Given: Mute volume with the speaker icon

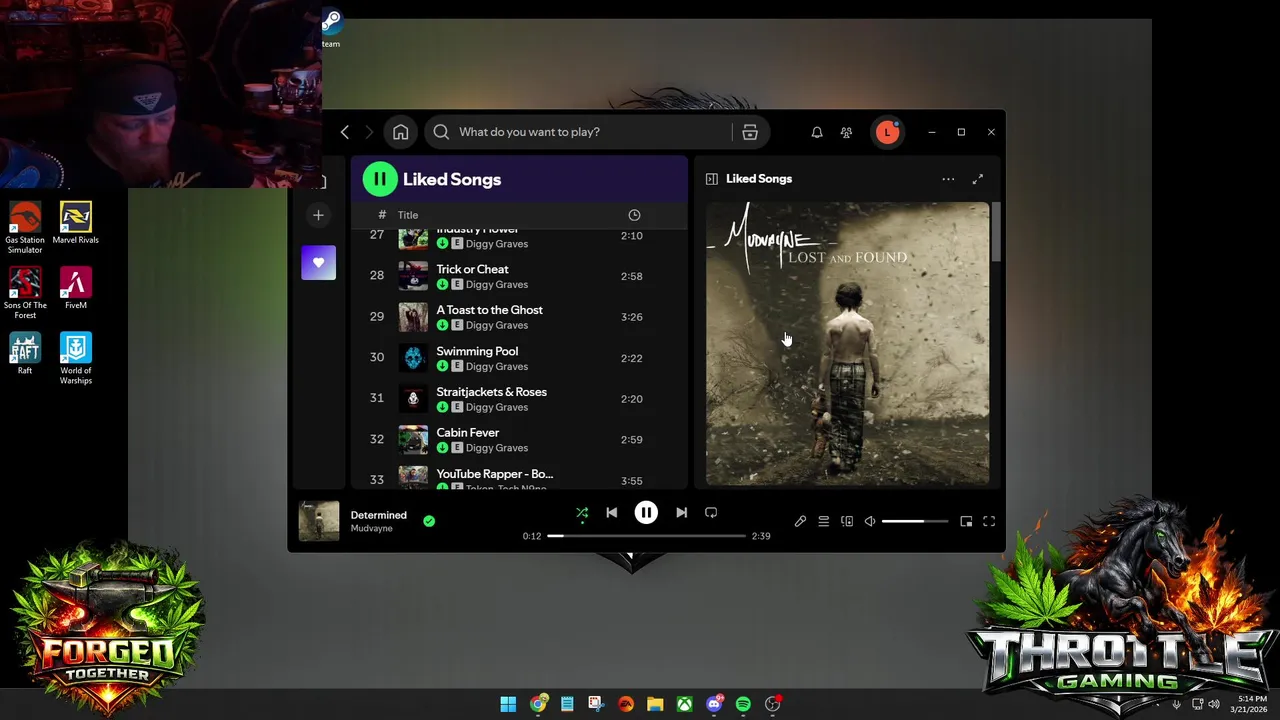Looking at the screenshot, I should (870, 521).
